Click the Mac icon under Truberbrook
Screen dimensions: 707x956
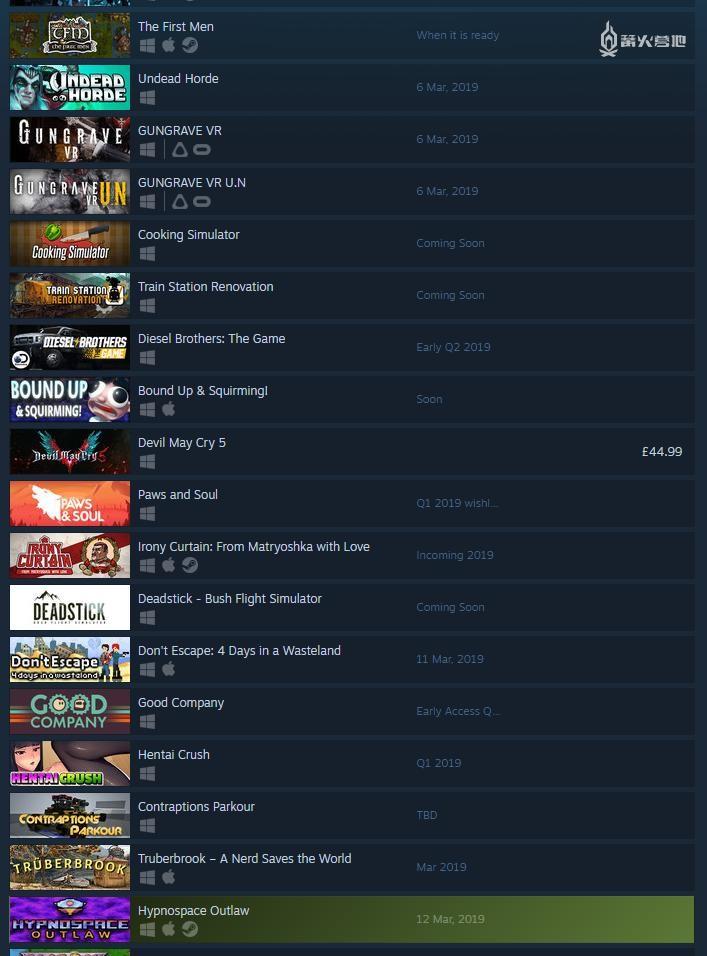coord(169,877)
